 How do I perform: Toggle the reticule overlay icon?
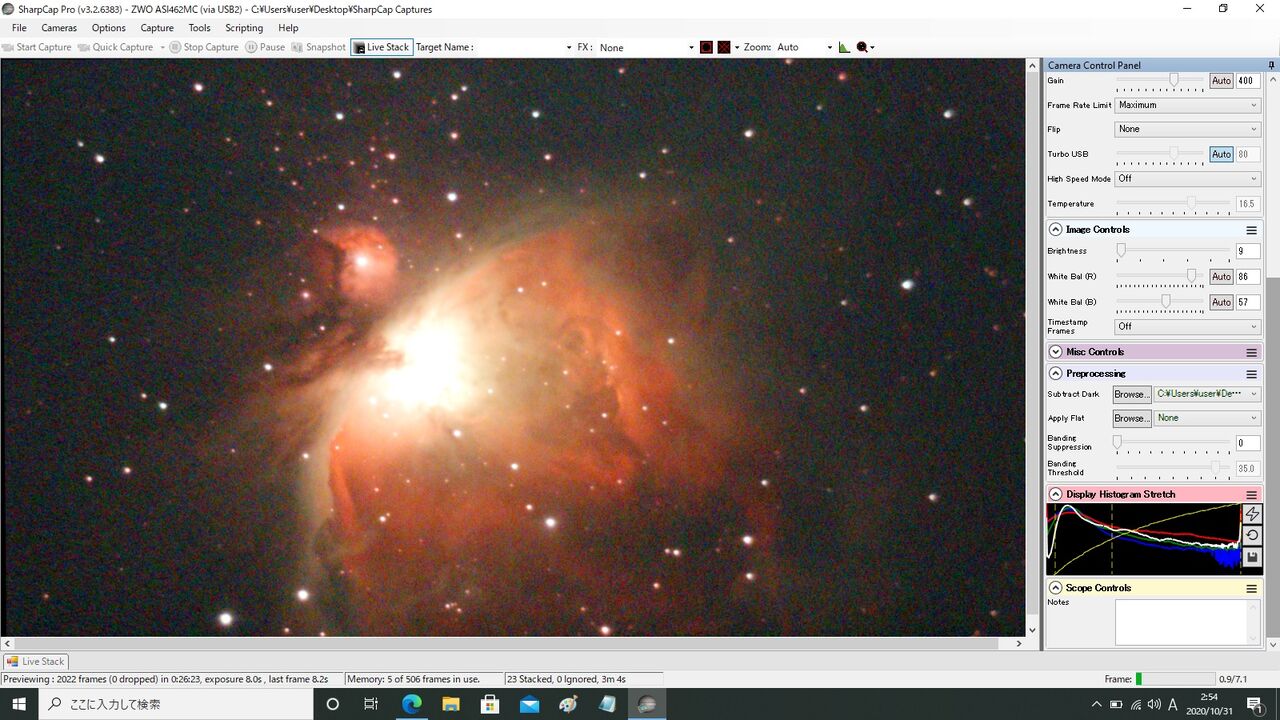coord(706,47)
